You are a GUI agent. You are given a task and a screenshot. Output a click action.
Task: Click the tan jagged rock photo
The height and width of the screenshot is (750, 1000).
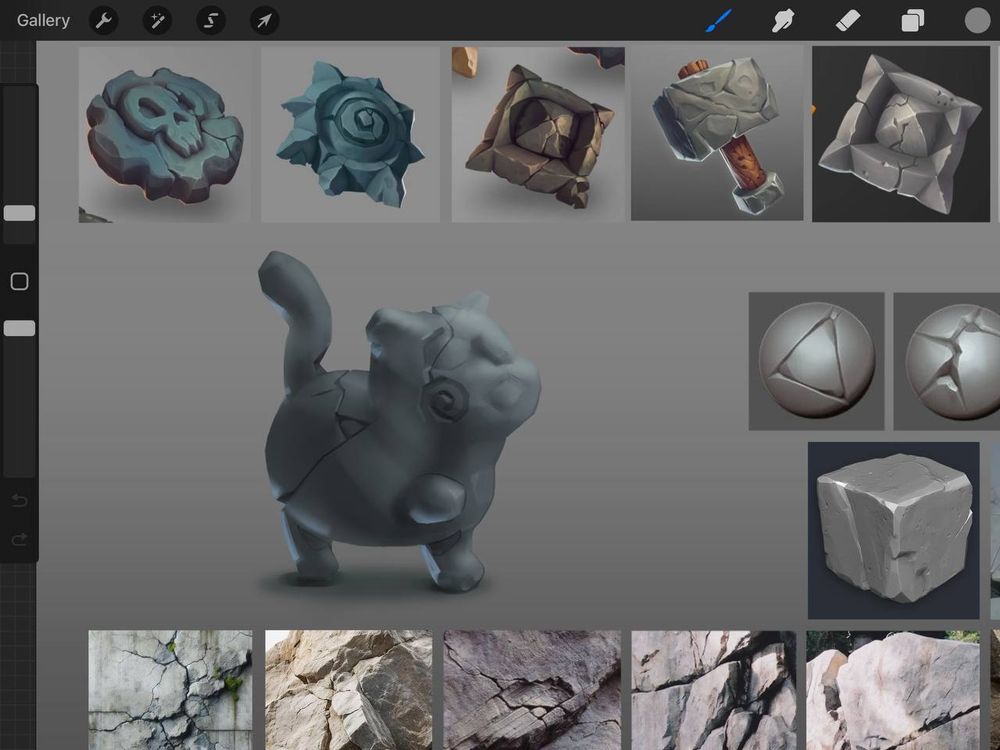[x=349, y=690]
